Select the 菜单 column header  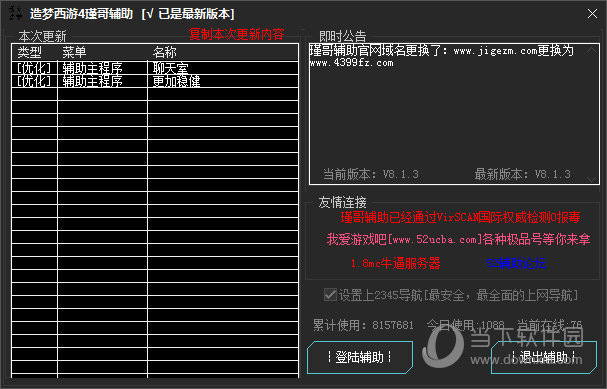click(102, 52)
